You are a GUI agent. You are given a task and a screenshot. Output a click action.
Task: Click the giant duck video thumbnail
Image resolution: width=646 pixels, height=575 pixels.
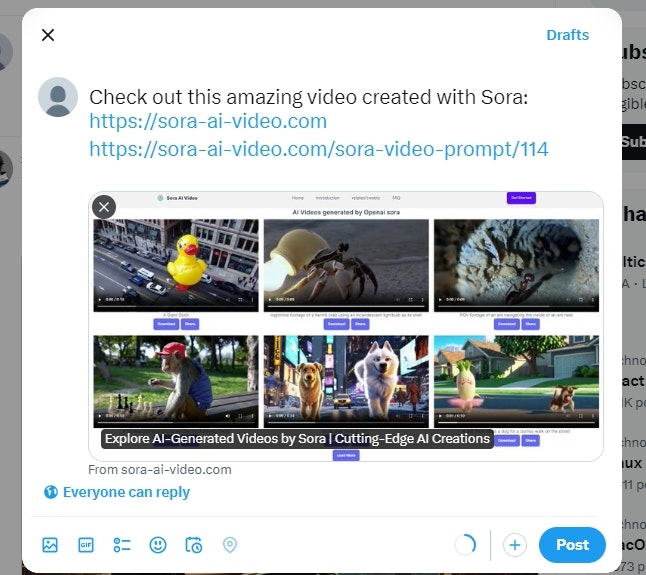coord(176,265)
